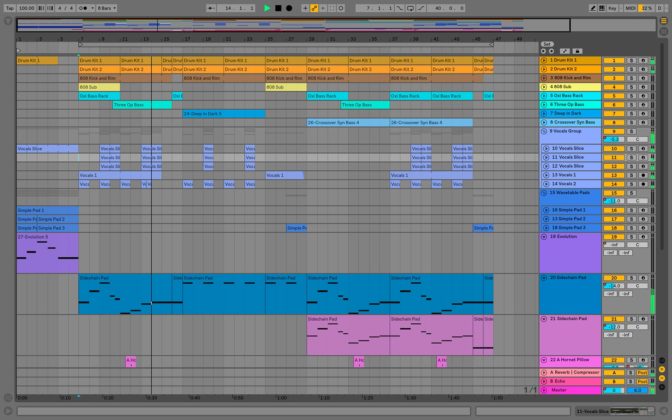Solo the 2 Drum Kit 2 track
The height and width of the screenshot is (420, 672).
[631, 69]
